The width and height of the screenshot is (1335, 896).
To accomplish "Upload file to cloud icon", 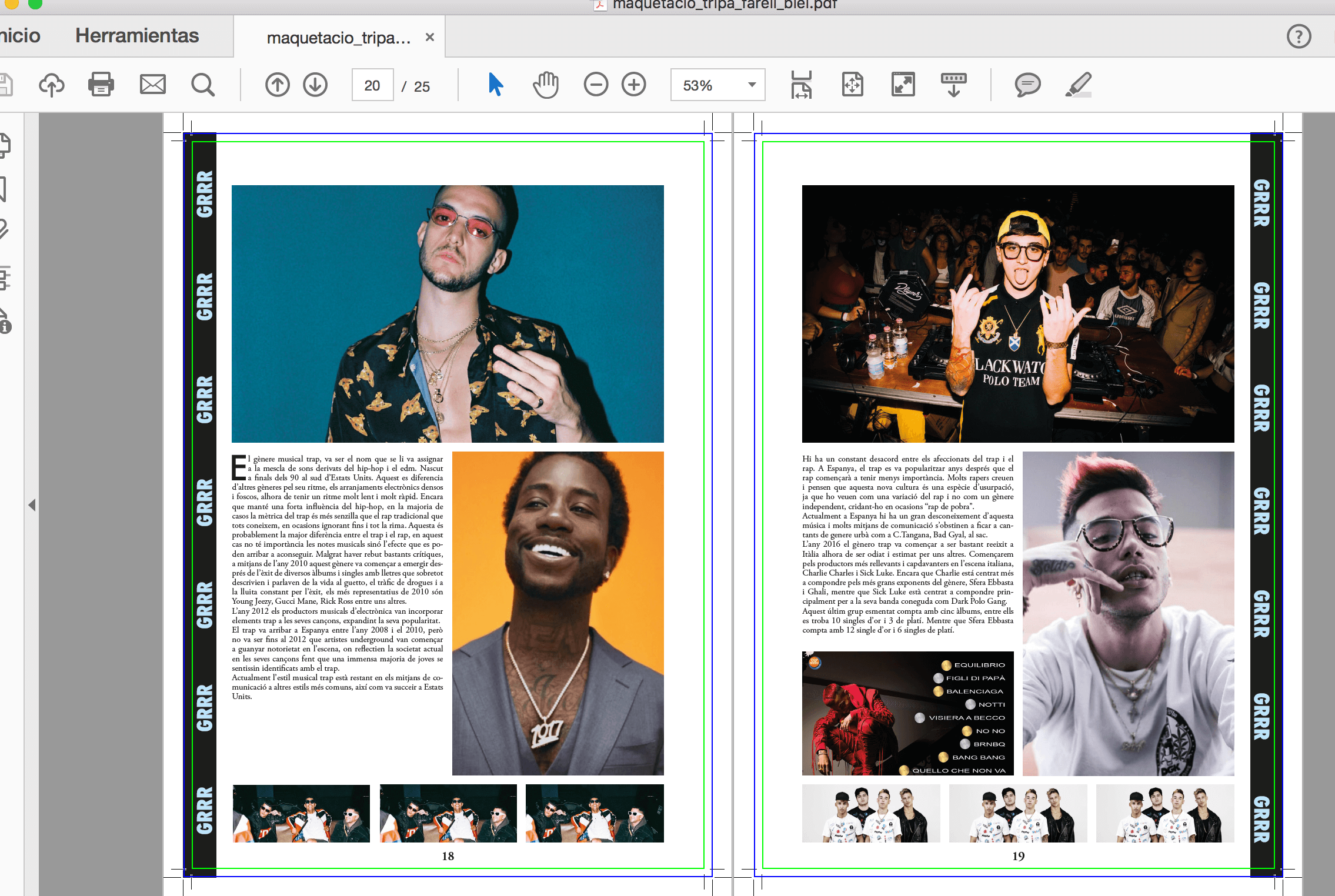I will coord(52,85).
